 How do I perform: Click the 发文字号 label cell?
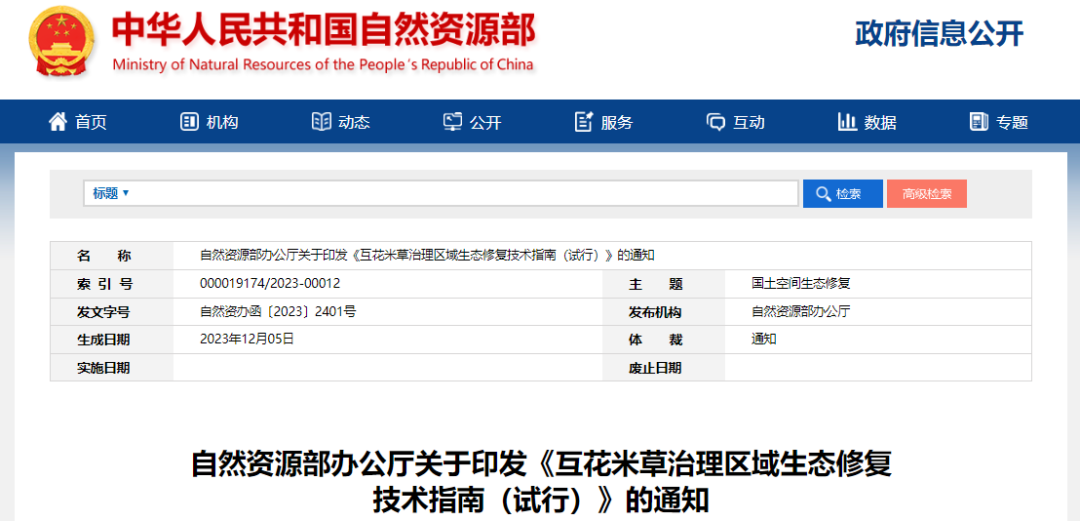[112, 312]
